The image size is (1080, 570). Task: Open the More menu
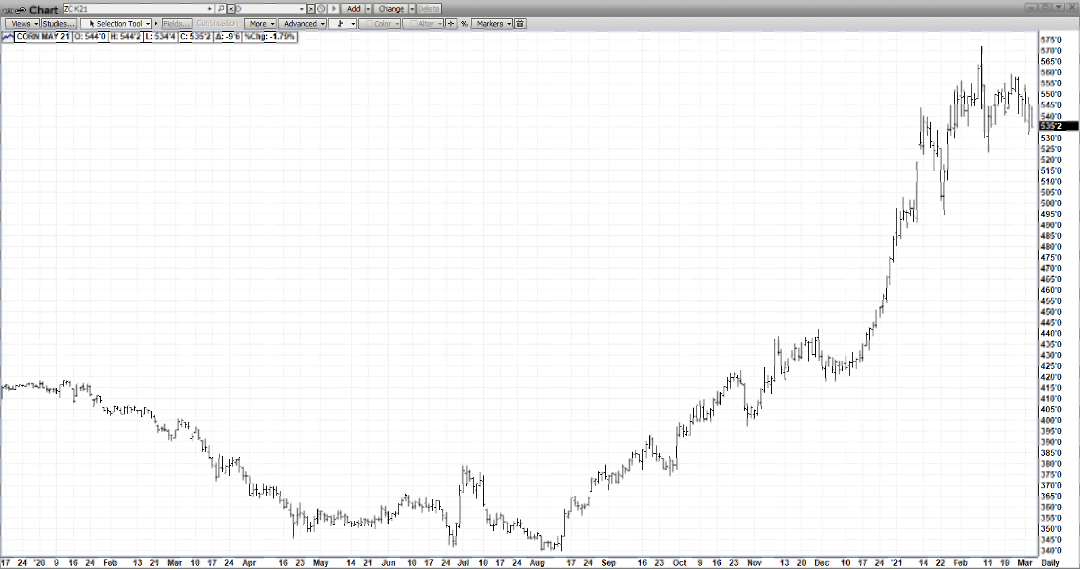coord(260,23)
